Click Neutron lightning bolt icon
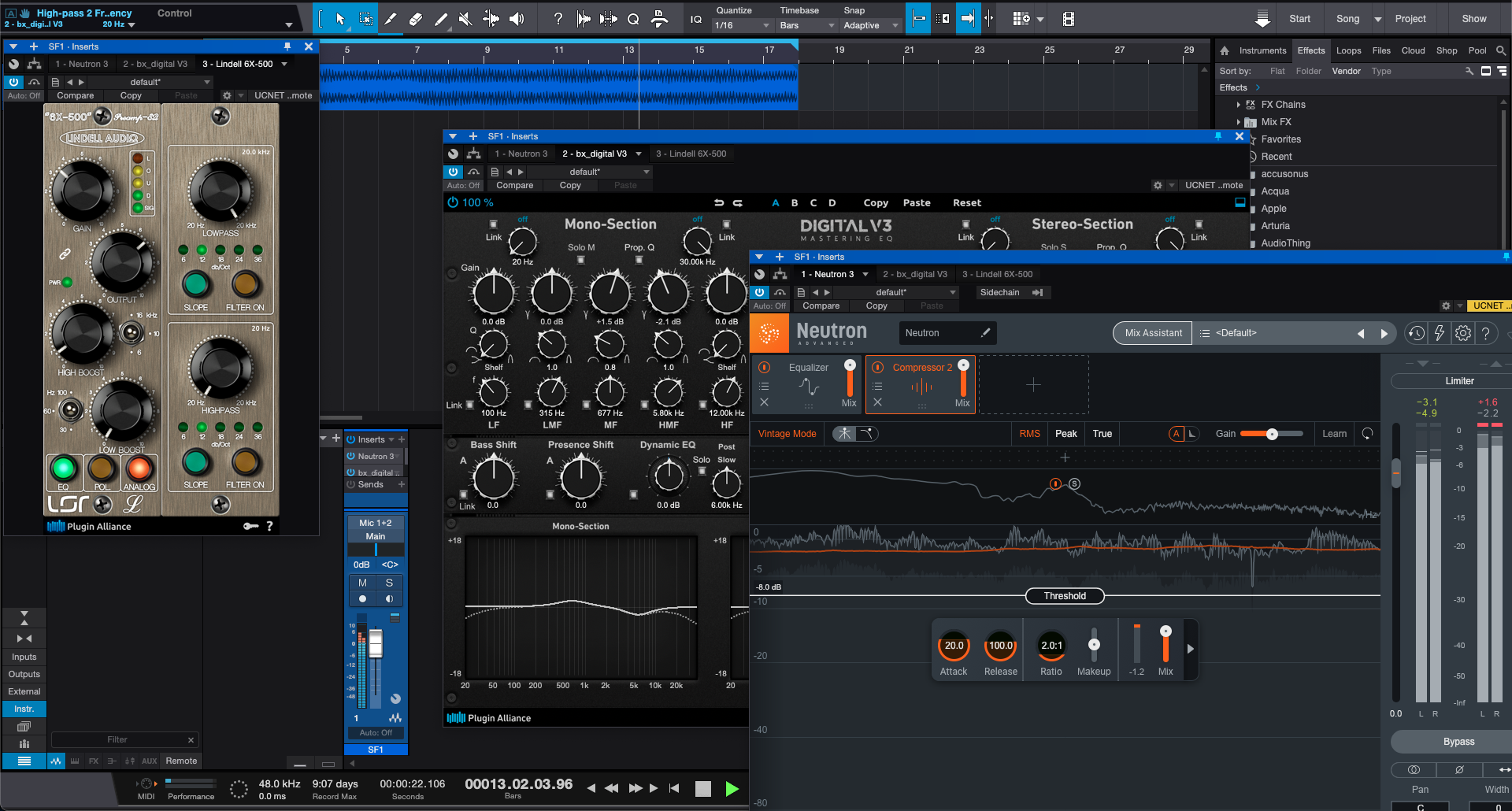The image size is (1512, 811). (1440, 333)
